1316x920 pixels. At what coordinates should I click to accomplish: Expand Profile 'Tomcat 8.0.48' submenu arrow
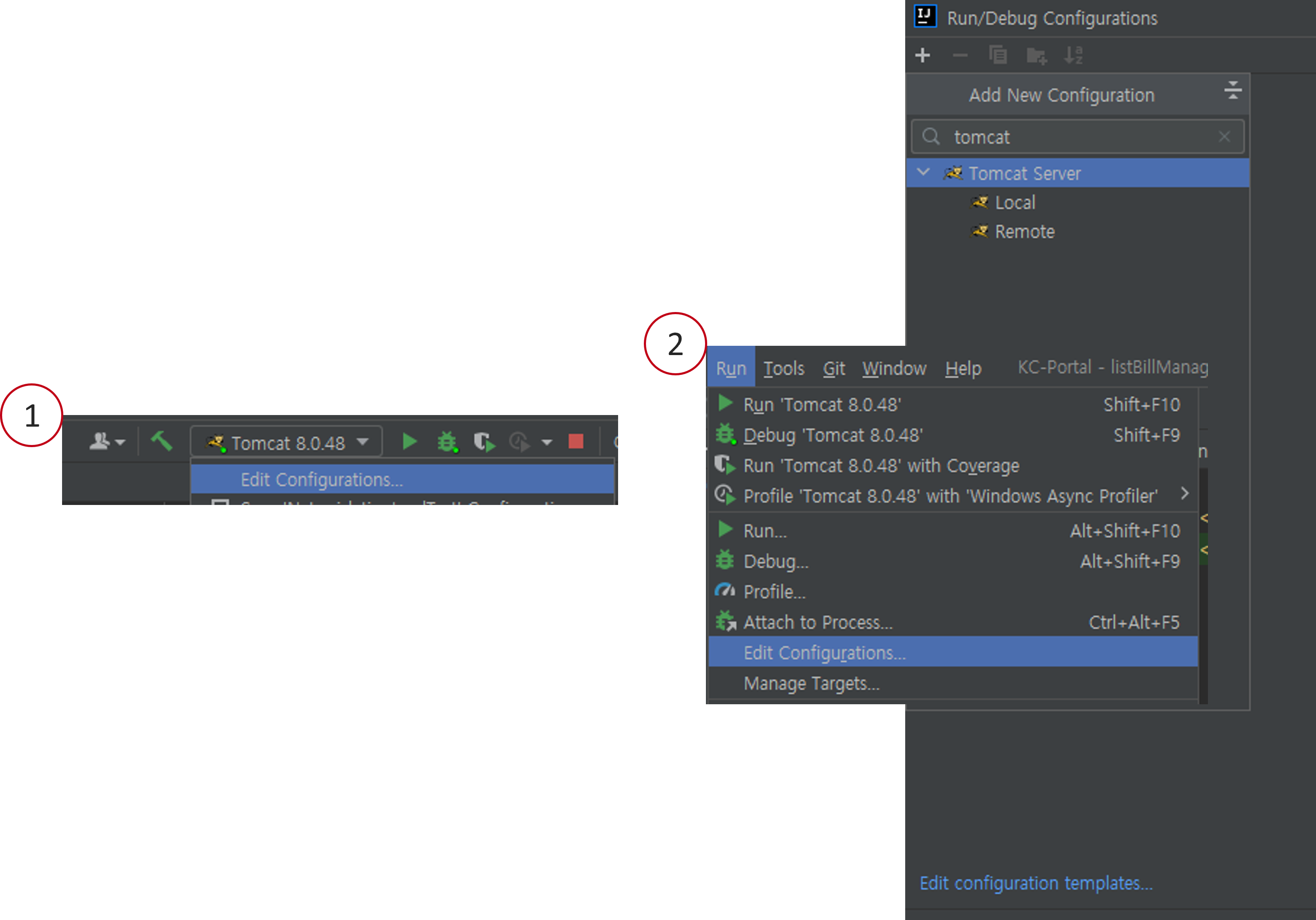[x=1184, y=494]
